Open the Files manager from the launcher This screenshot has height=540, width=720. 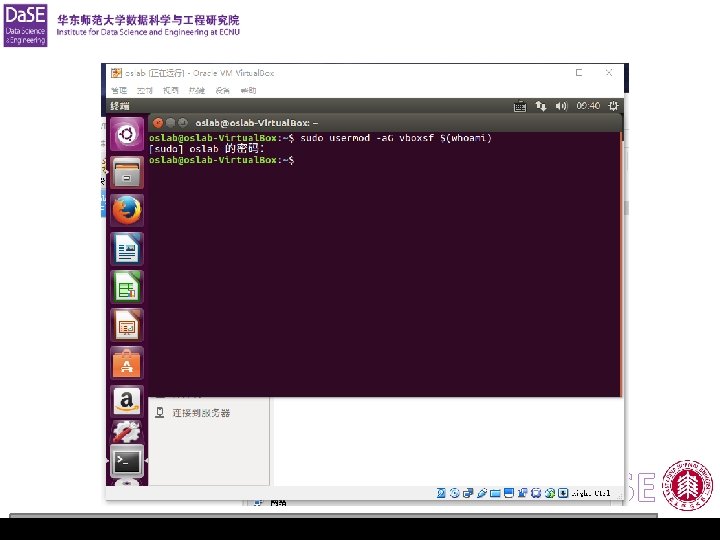coord(127,173)
